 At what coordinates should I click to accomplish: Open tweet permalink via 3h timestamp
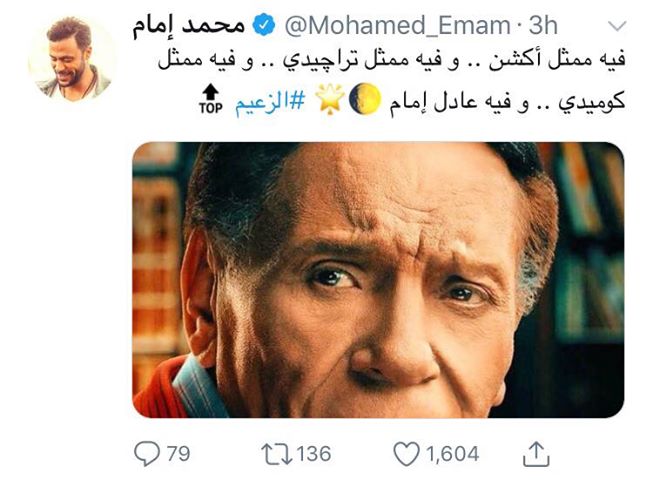coord(543,25)
